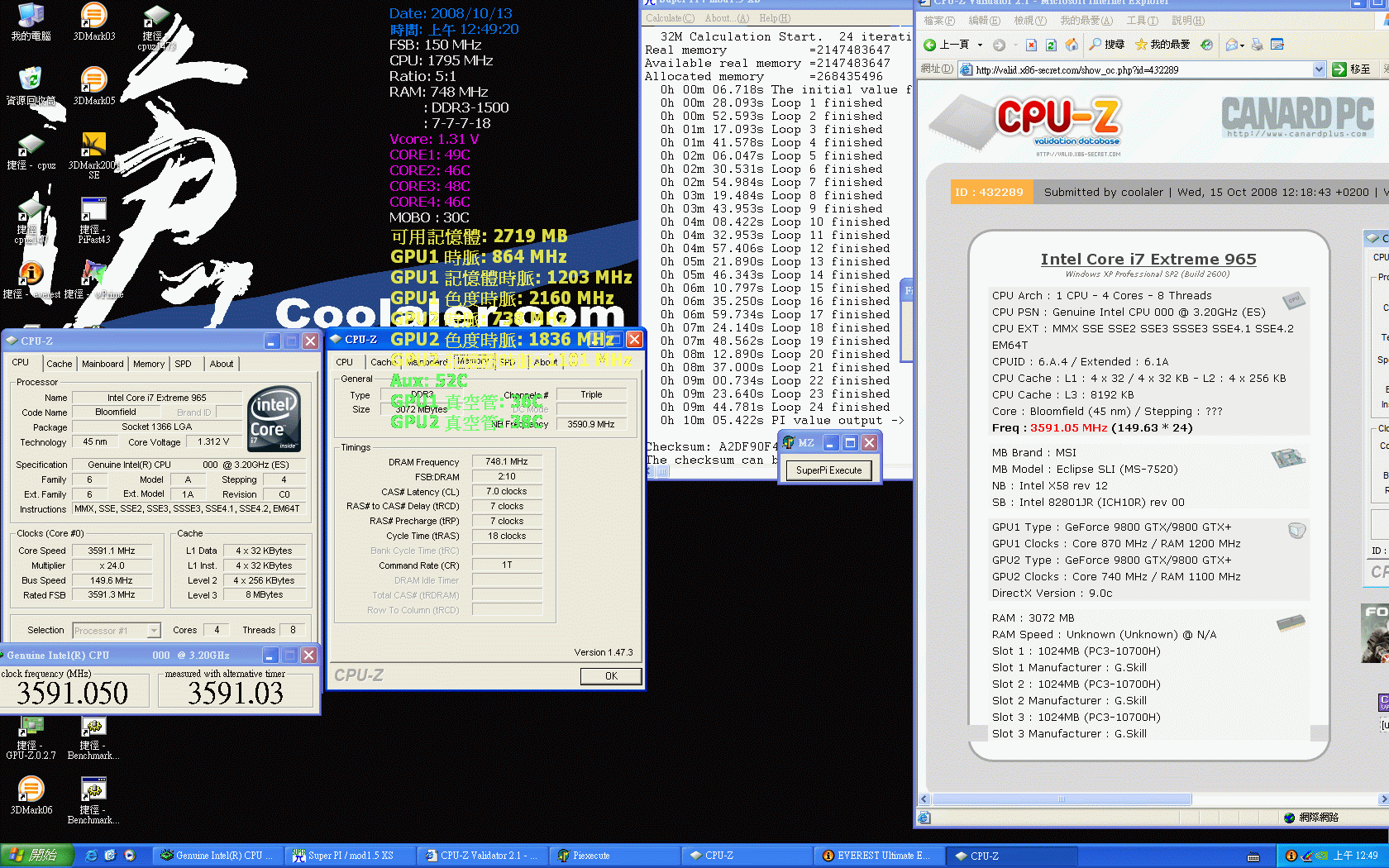Open Calculate menu in Super PI
This screenshot has height=868, width=1389.
[671, 18]
